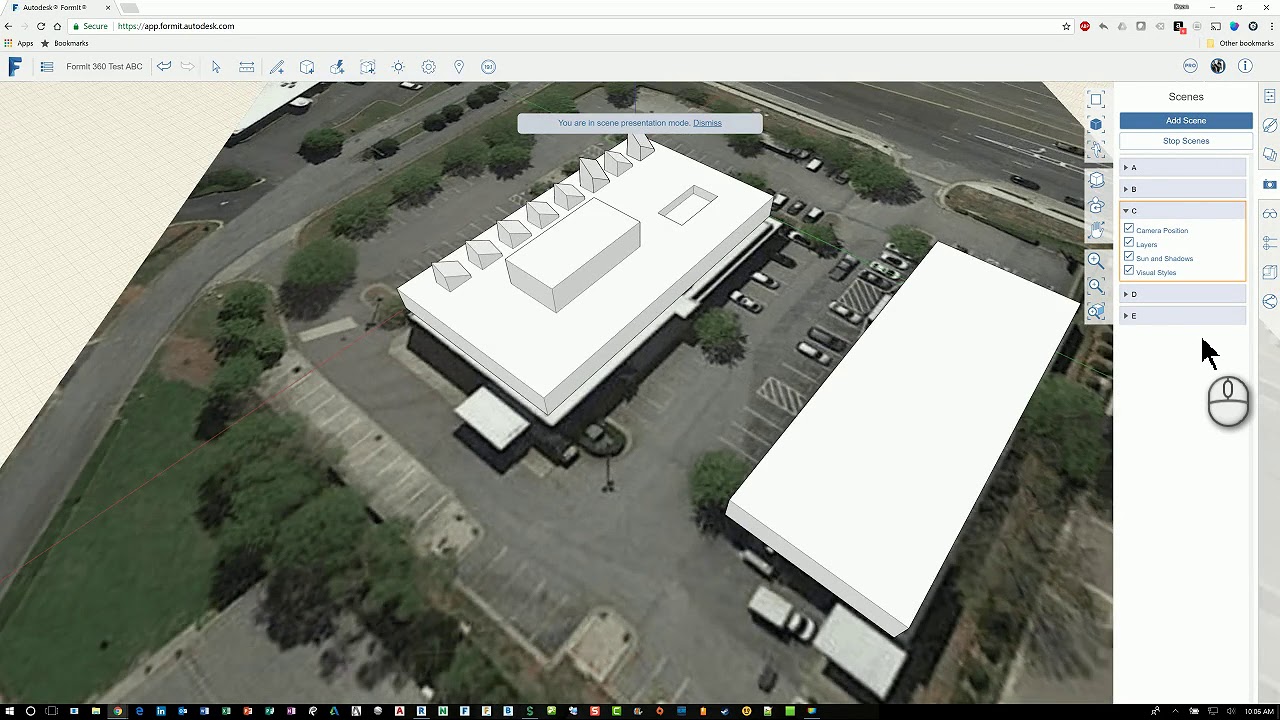Uncheck Visual Styles for scene C

tap(1129, 271)
